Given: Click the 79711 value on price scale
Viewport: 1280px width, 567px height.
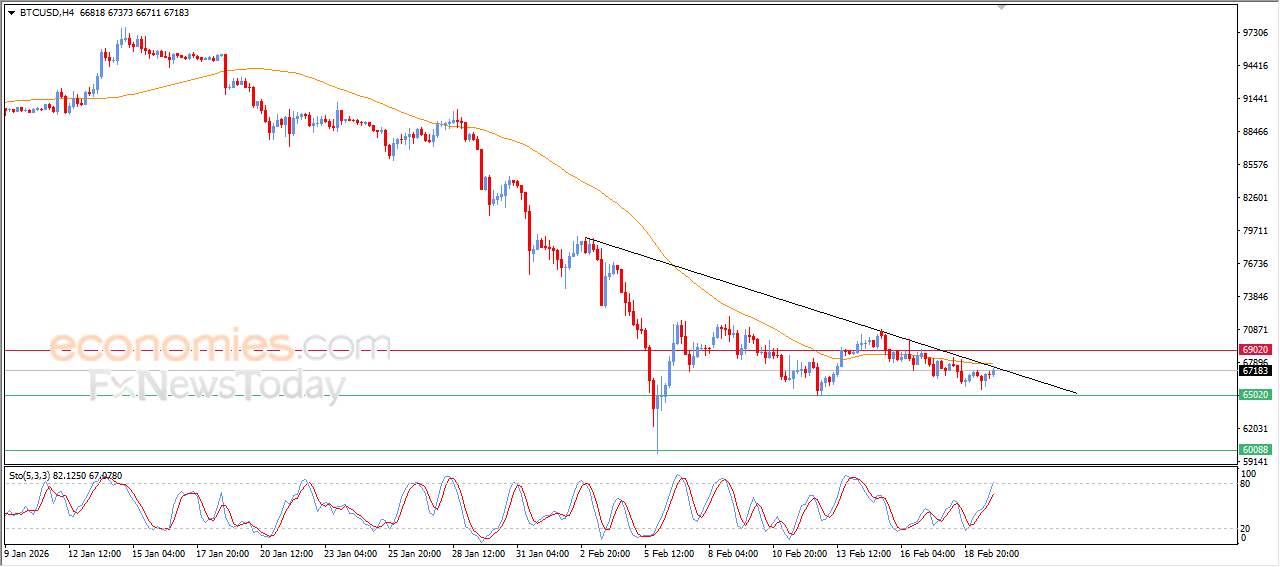Looking at the screenshot, I should (x=1254, y=231).
